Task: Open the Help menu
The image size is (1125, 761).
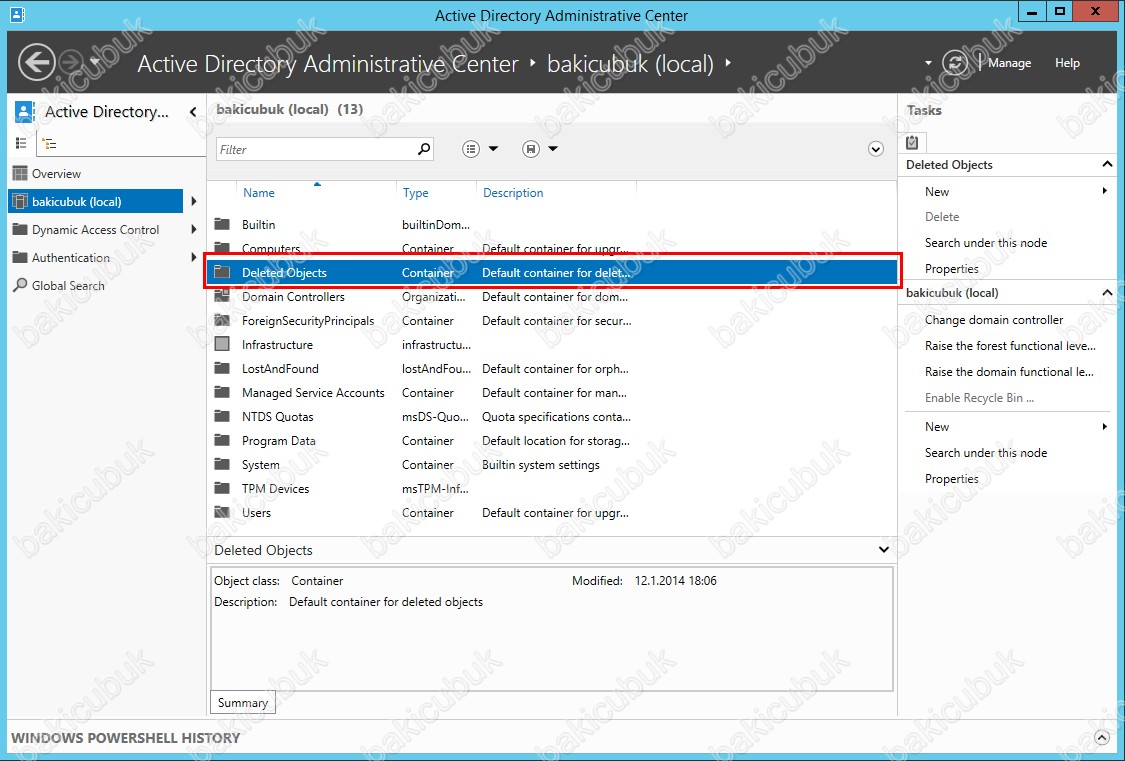Action: tap(1067, 63)
